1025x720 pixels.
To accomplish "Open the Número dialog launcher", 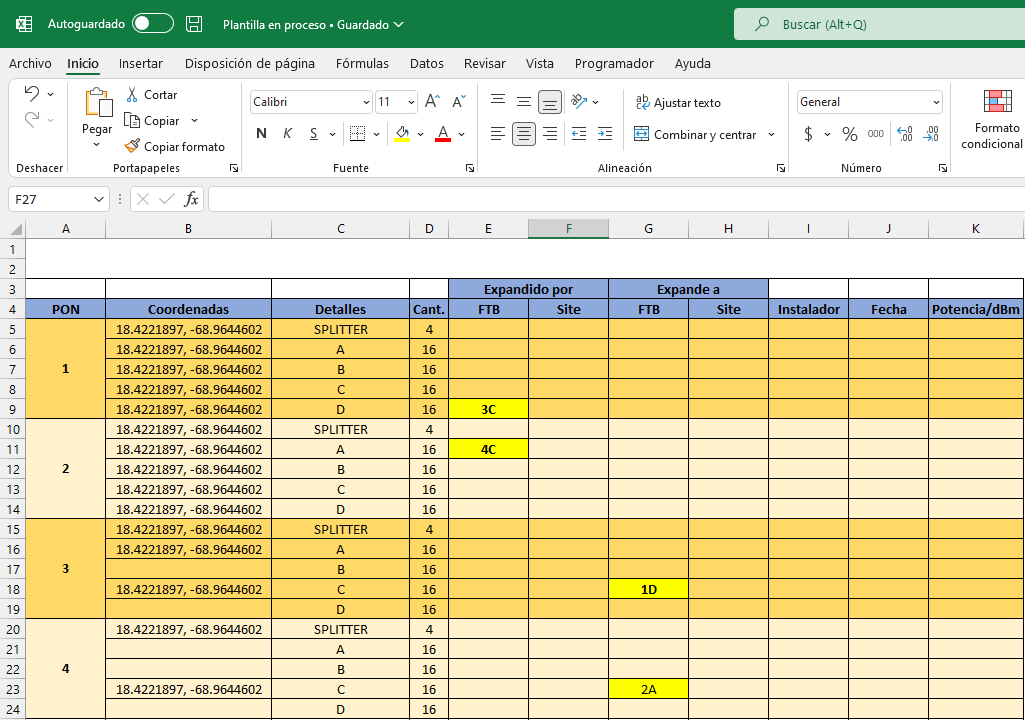I will [943, 168].
